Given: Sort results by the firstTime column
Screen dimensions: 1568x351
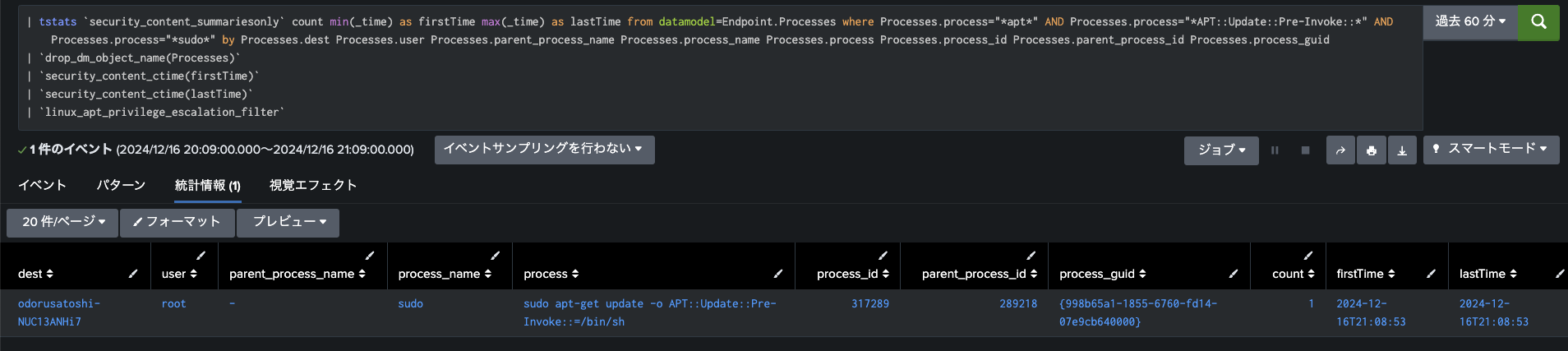Looking at the screenshot, I should [1365, 274].
